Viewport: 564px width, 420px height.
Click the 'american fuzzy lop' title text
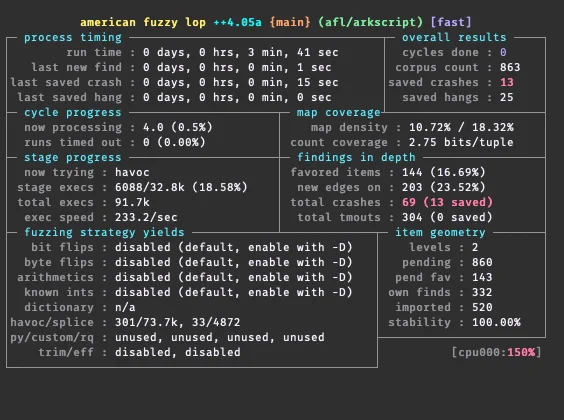tap(143, 22)
